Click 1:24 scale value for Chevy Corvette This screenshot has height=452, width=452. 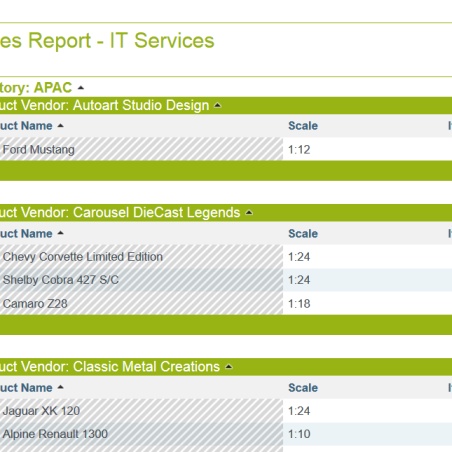click(299, 257)
